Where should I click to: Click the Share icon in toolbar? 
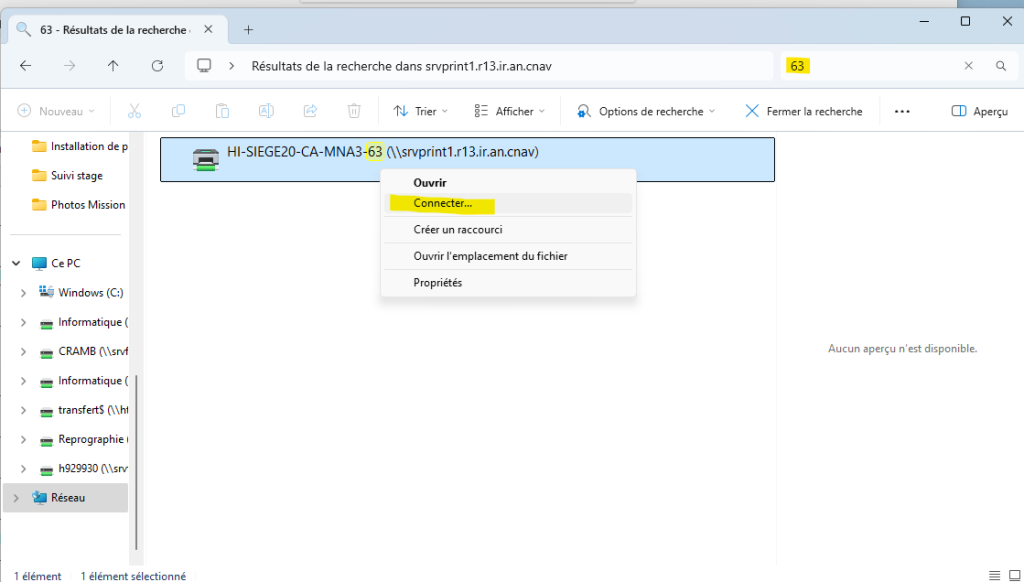[310, 111]
